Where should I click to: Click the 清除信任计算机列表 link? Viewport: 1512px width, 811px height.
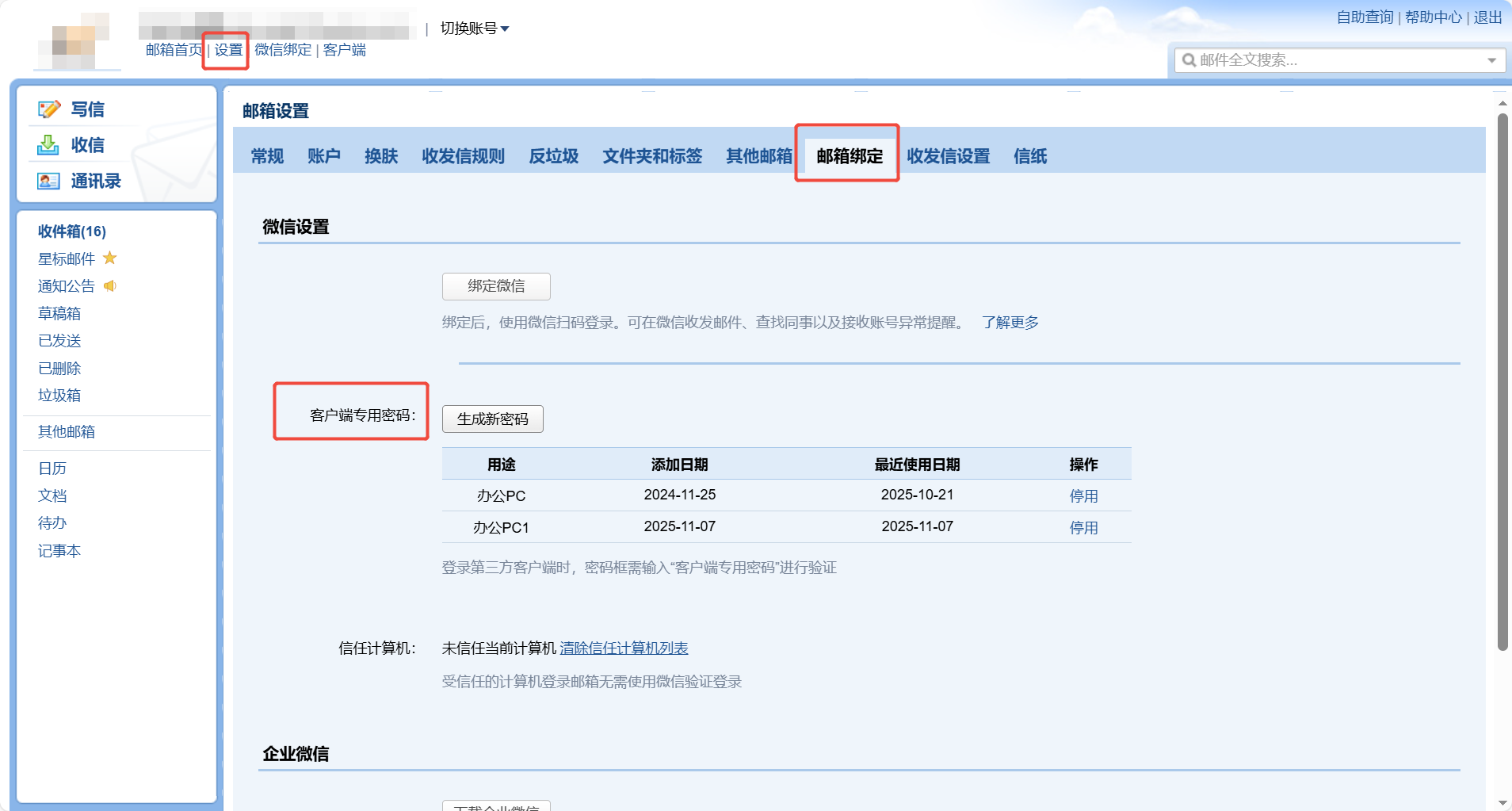tap(624, 648)
